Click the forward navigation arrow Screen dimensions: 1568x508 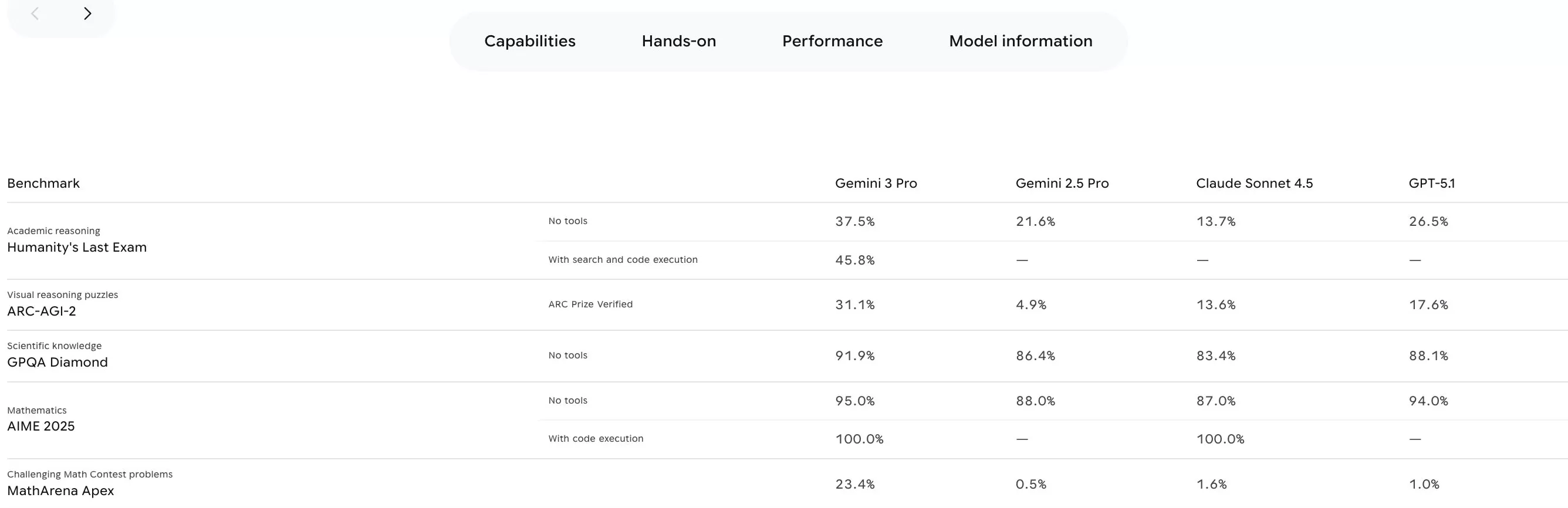[x=87, y=13]
